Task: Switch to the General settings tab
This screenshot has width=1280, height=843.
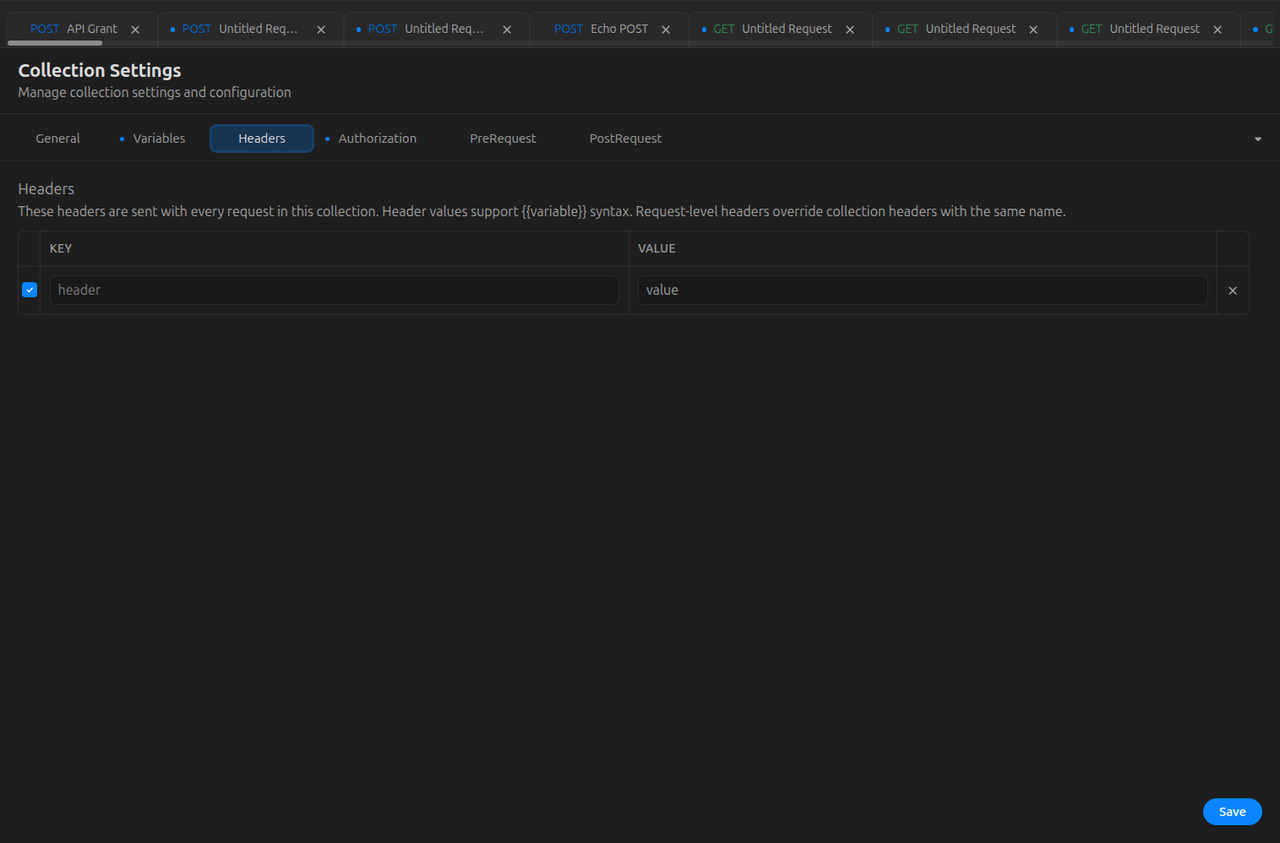Action: click(58, 139)
